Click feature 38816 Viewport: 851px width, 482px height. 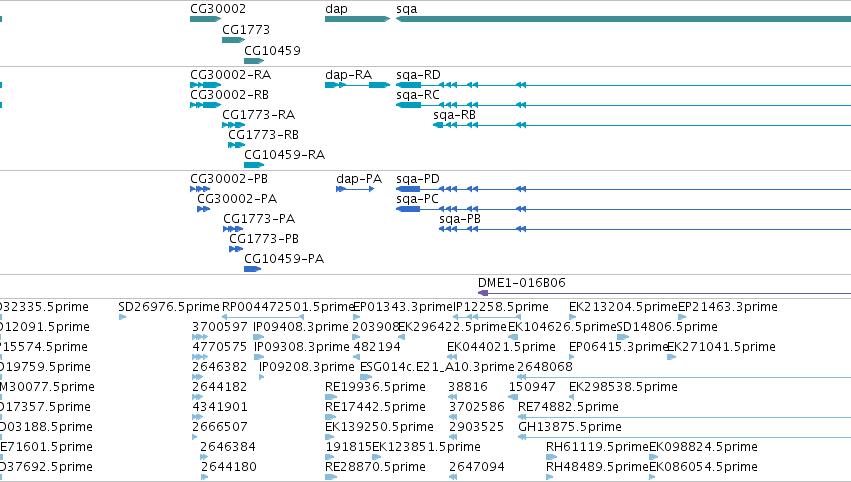point(468,387)
